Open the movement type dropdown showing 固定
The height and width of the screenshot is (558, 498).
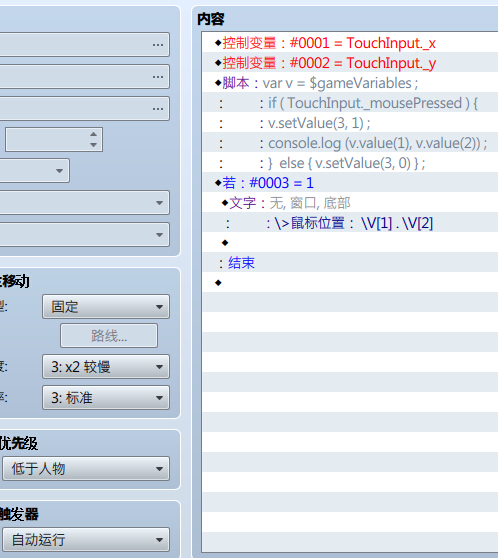pyautogui.click(x=106, y=306)
